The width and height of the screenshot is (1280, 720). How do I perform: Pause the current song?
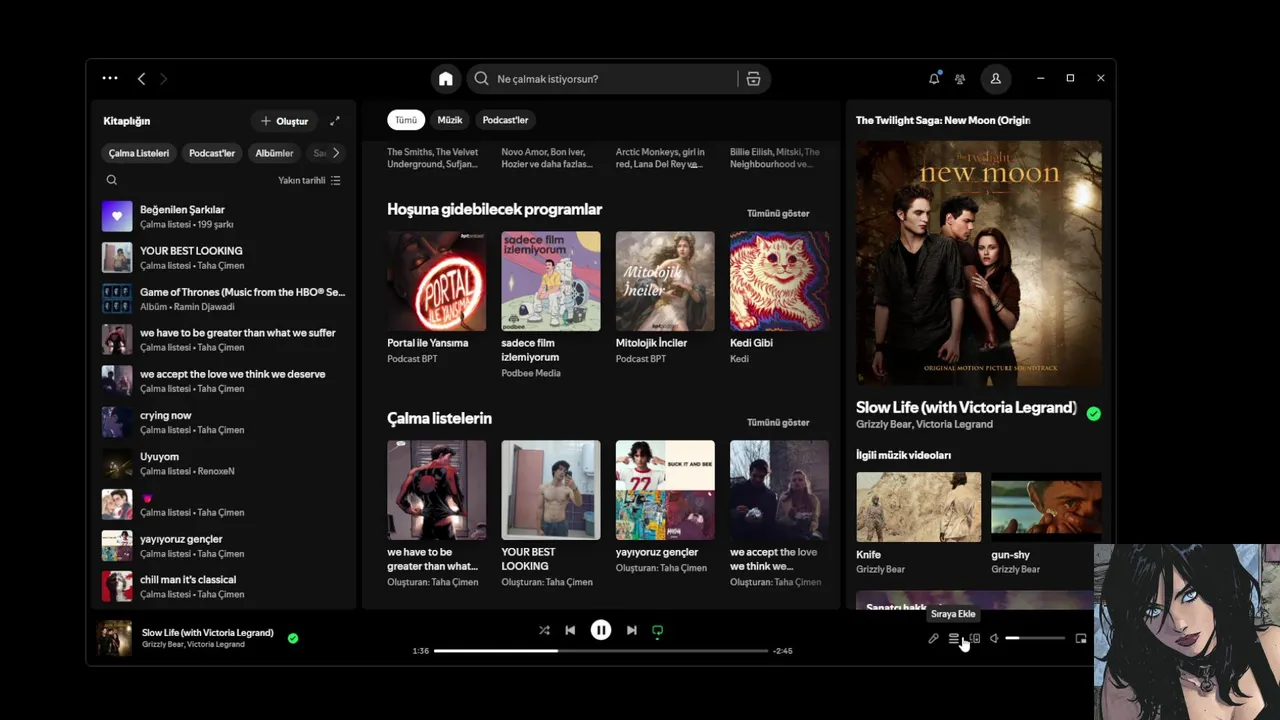point(601,630)
